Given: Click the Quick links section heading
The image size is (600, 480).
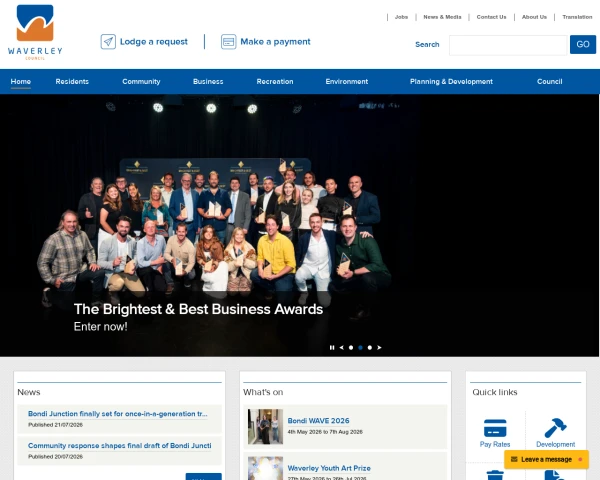Looking at the screenshot, I should [x=495, y=392].
